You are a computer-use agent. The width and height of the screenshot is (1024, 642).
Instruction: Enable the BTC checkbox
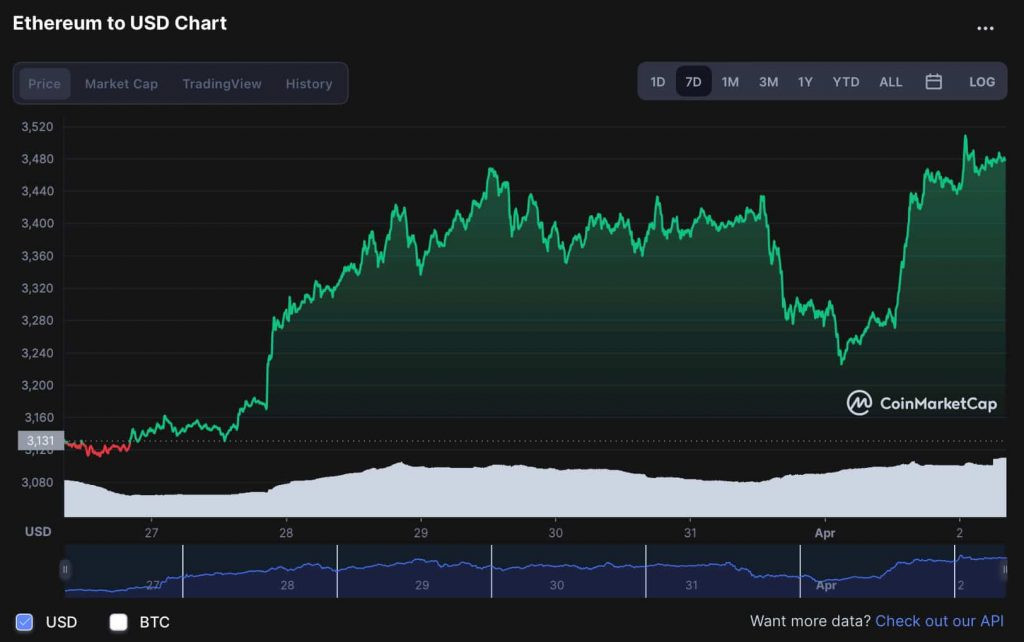tap(118, 622)
